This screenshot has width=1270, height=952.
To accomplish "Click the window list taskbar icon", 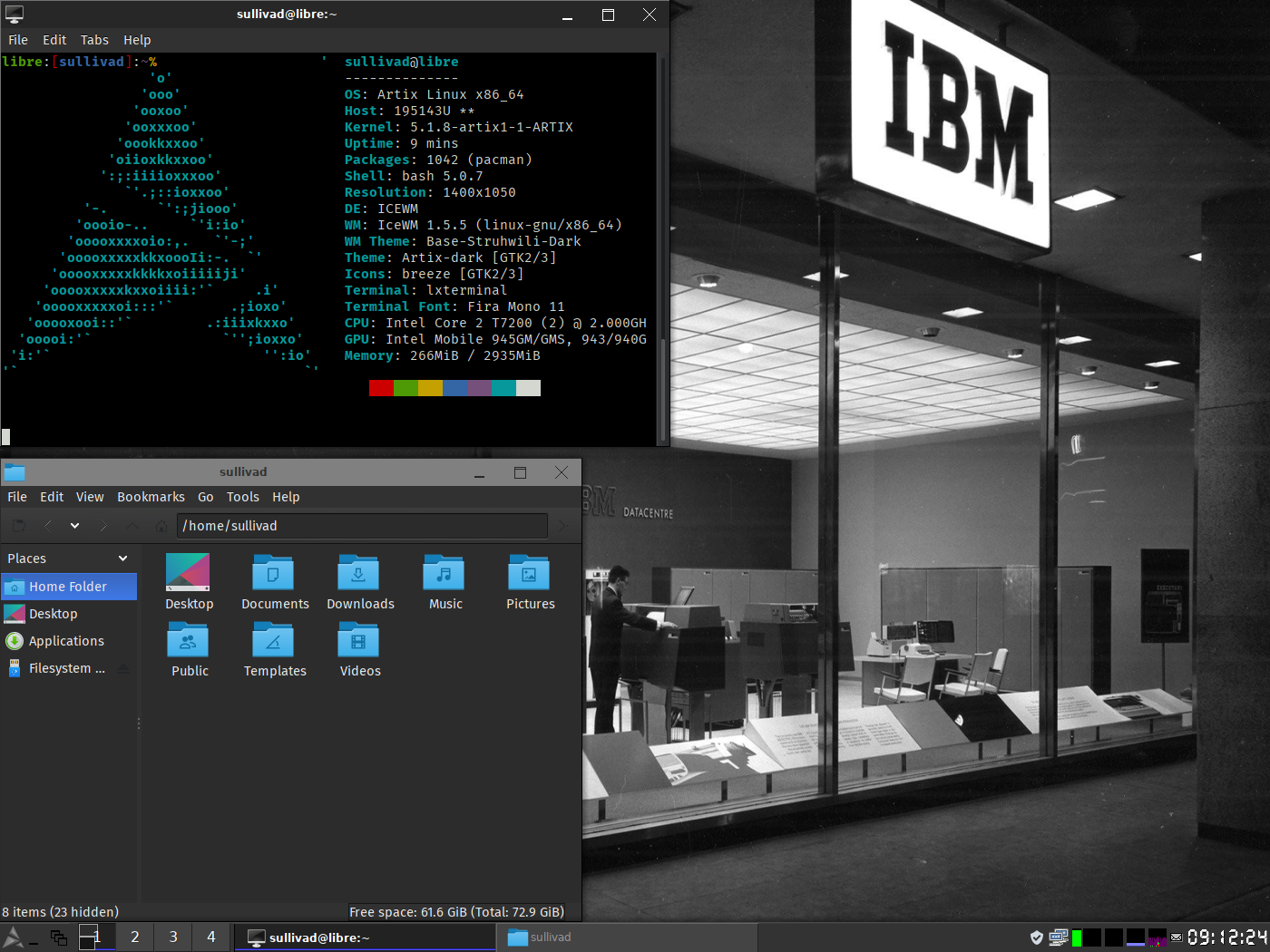I will pos(59,937).
